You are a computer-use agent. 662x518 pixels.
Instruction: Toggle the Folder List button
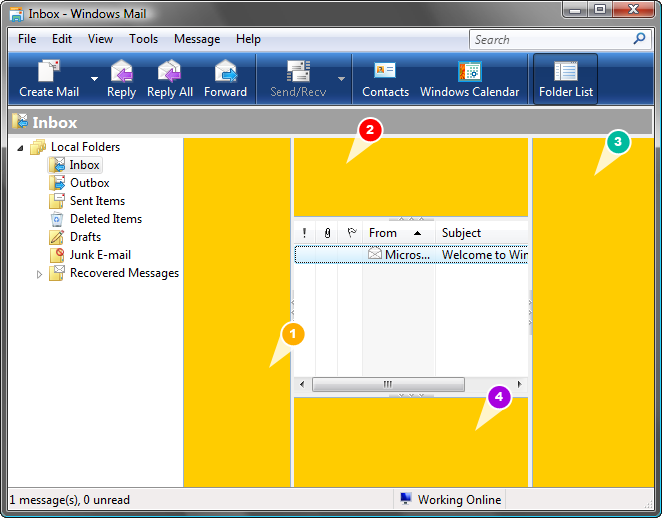[x=566, y=79]
